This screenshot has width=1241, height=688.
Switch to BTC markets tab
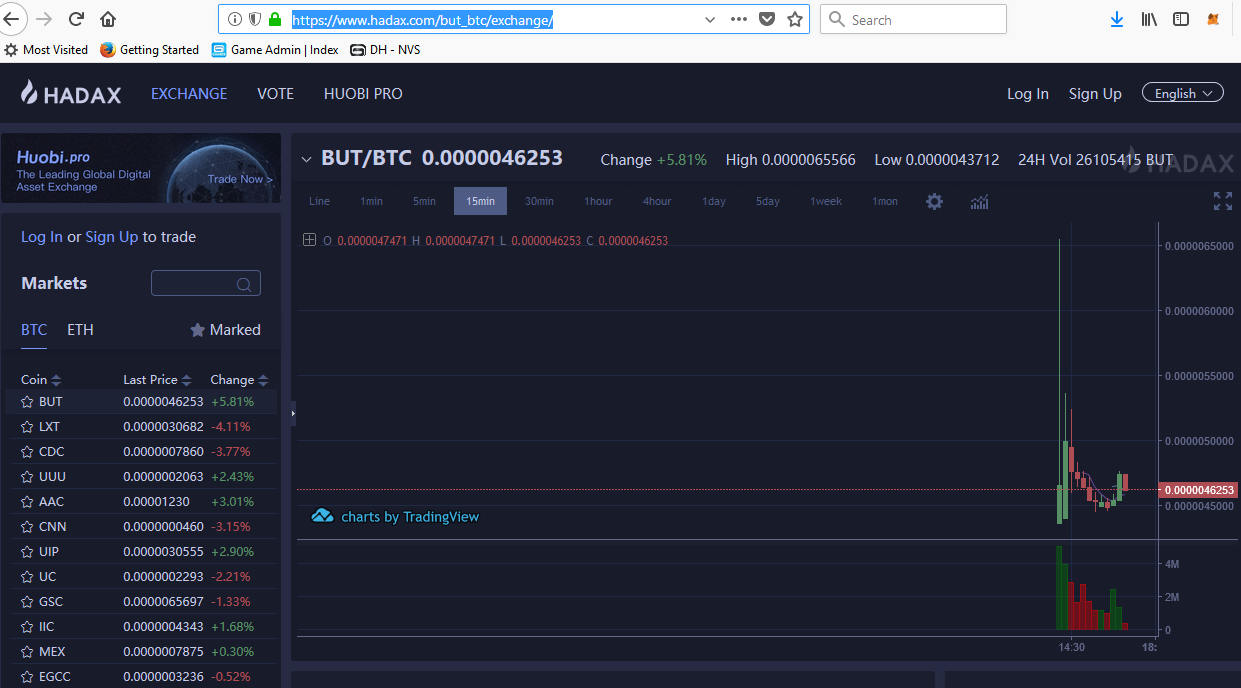click(34, 330)
